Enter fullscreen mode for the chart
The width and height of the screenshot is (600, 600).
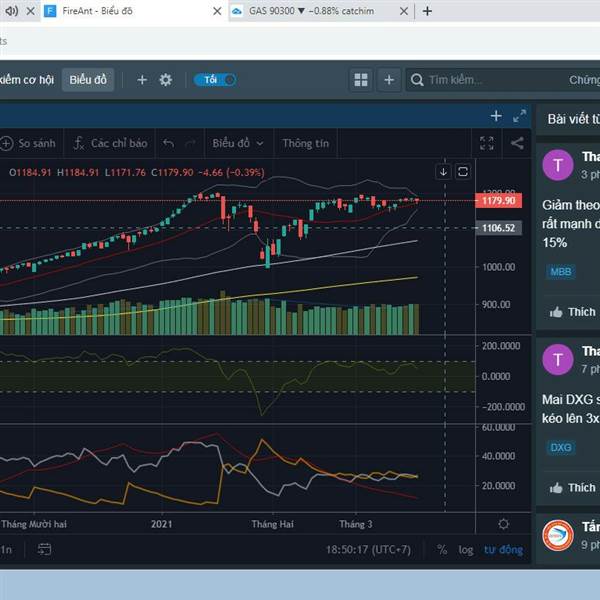tap(487, 143)
